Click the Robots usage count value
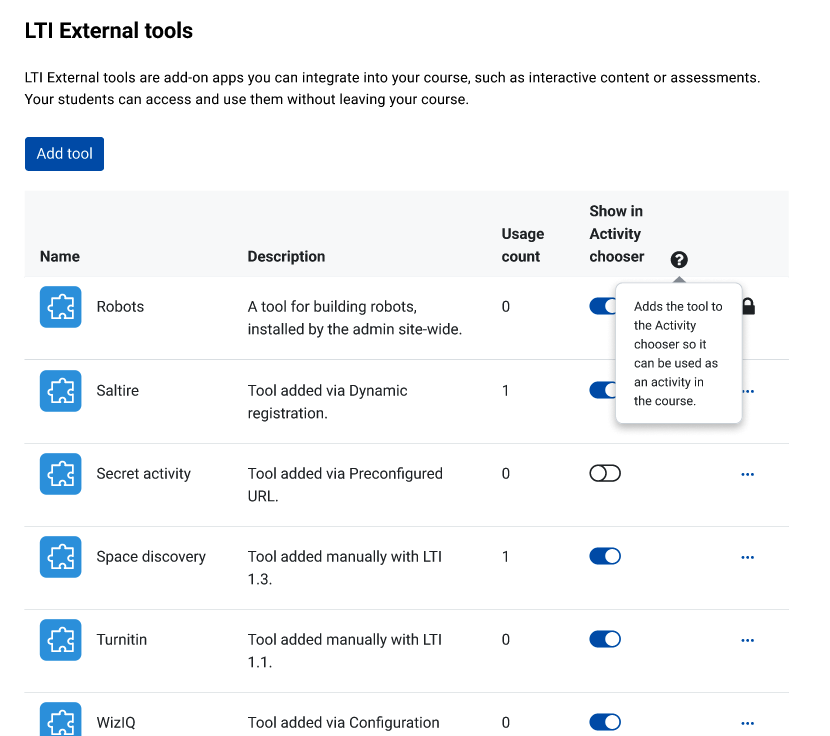The height and width of the screenshot is (736, 830). pyautogui.click(x=506, y=307)
